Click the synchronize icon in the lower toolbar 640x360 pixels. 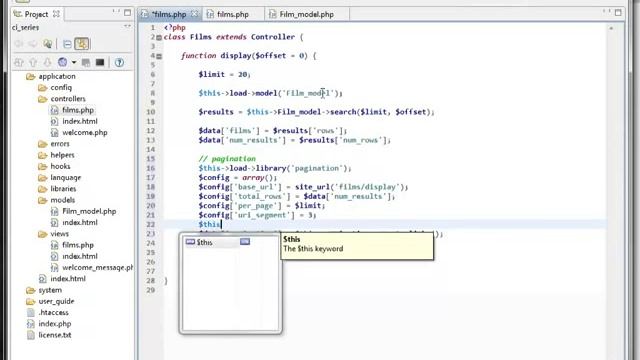(19, 62)
